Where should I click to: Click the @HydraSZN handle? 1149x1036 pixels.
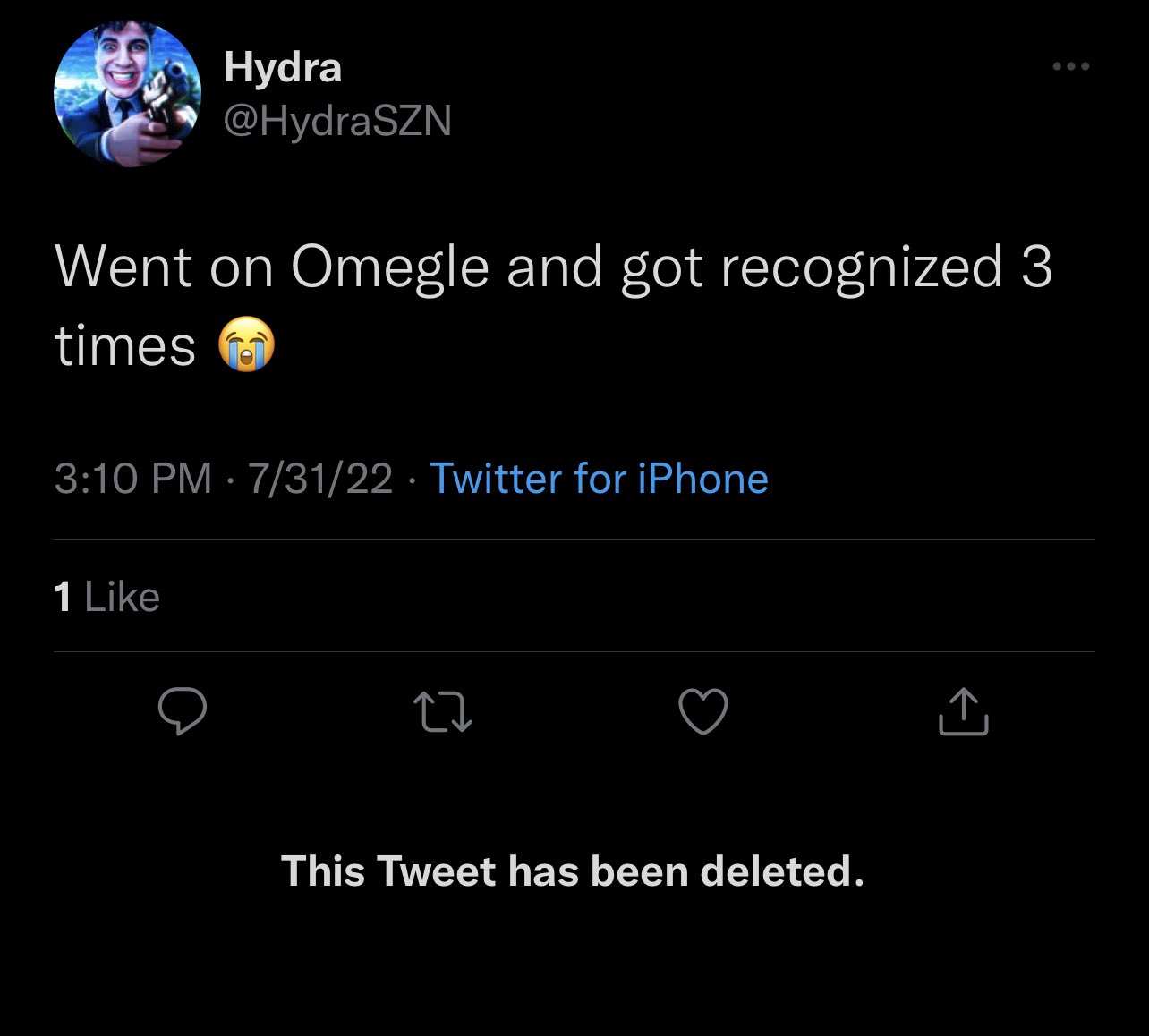point(337,121)
